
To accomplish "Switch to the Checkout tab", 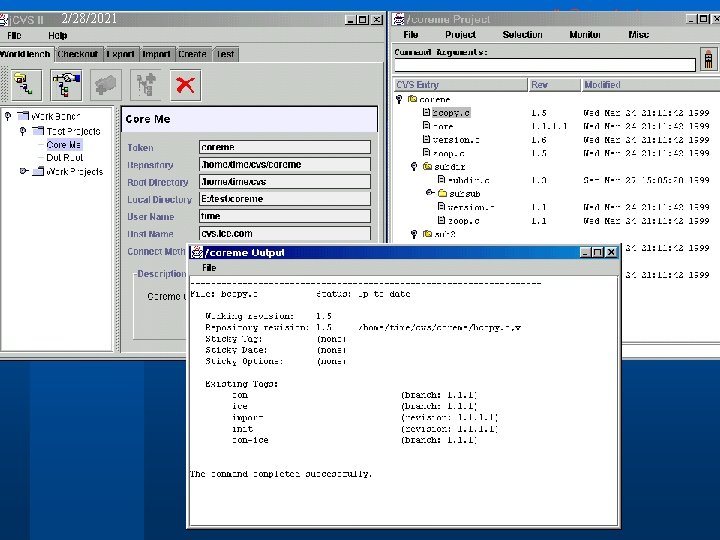I will (78, 54).
